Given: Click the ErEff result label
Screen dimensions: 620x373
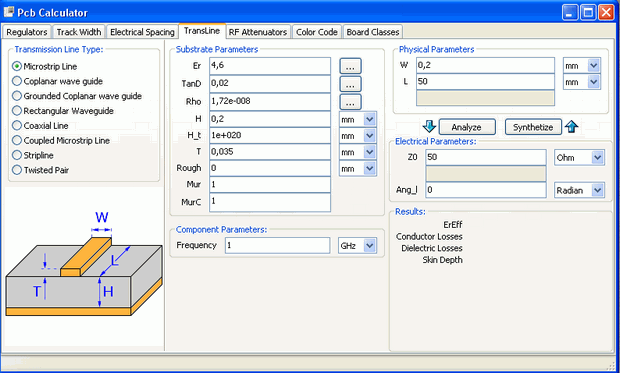Looking at the screenshot, I should (x=452, y=225).
